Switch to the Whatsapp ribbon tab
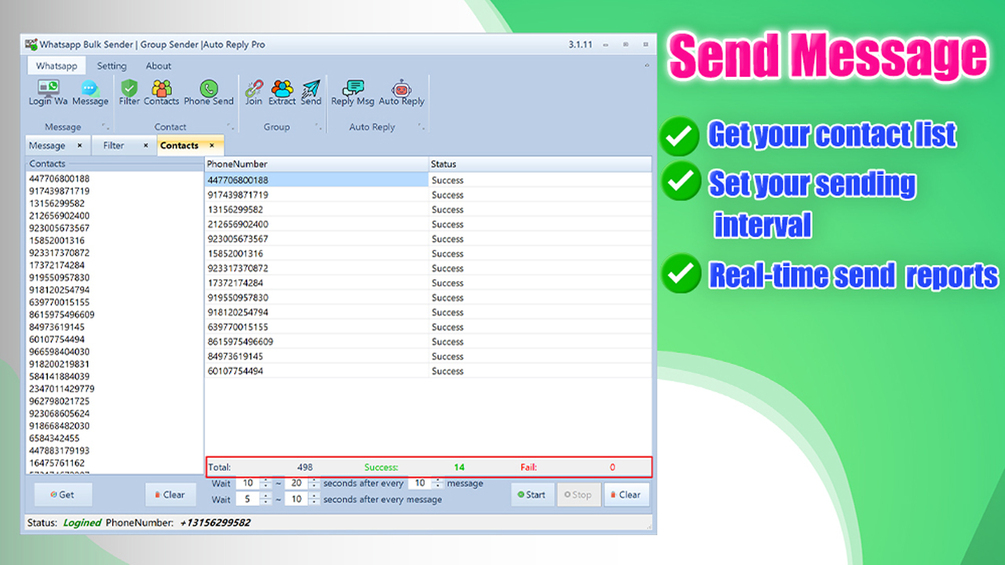The image size is (1005, 565). 56,65
